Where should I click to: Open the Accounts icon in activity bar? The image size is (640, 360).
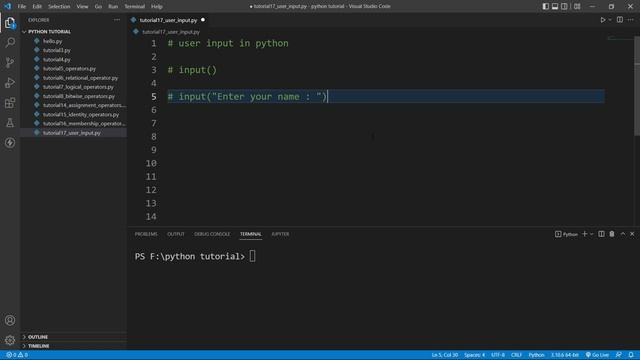(10, 320)
